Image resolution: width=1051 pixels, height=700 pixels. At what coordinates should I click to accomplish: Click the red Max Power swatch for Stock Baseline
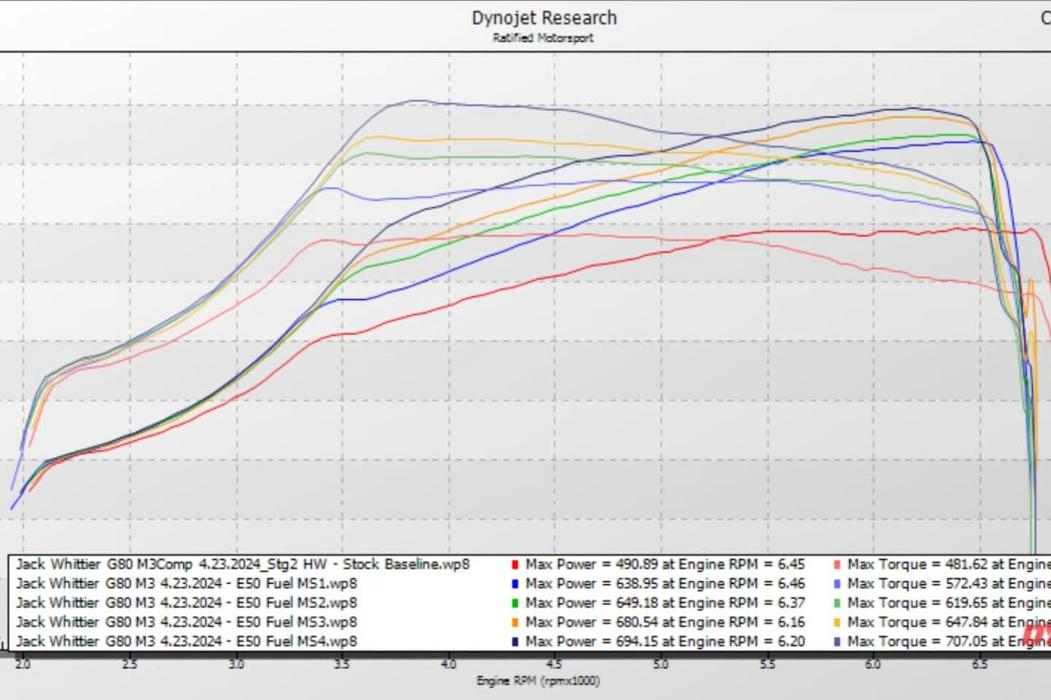pos(515,565)
